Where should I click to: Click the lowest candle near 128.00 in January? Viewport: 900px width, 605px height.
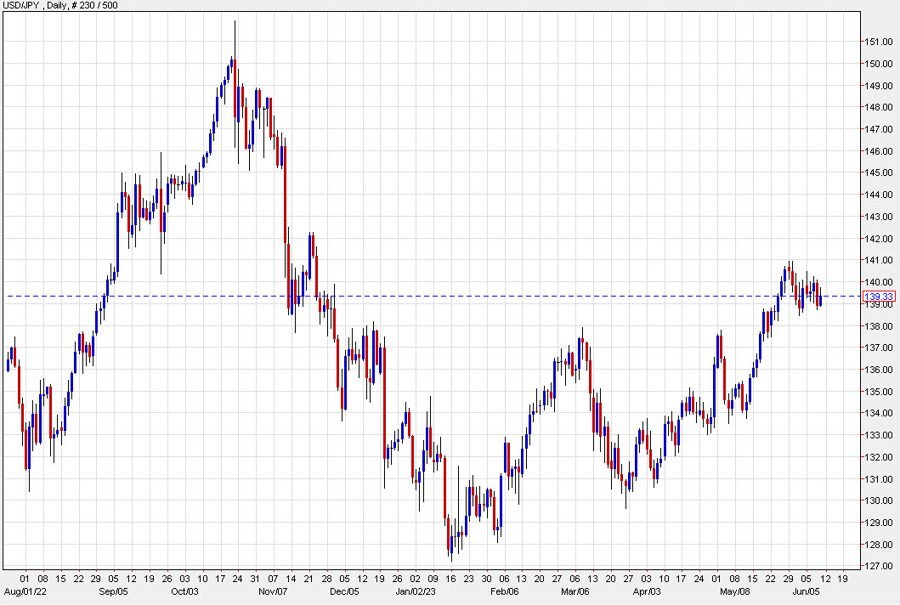tap(451, 552)
